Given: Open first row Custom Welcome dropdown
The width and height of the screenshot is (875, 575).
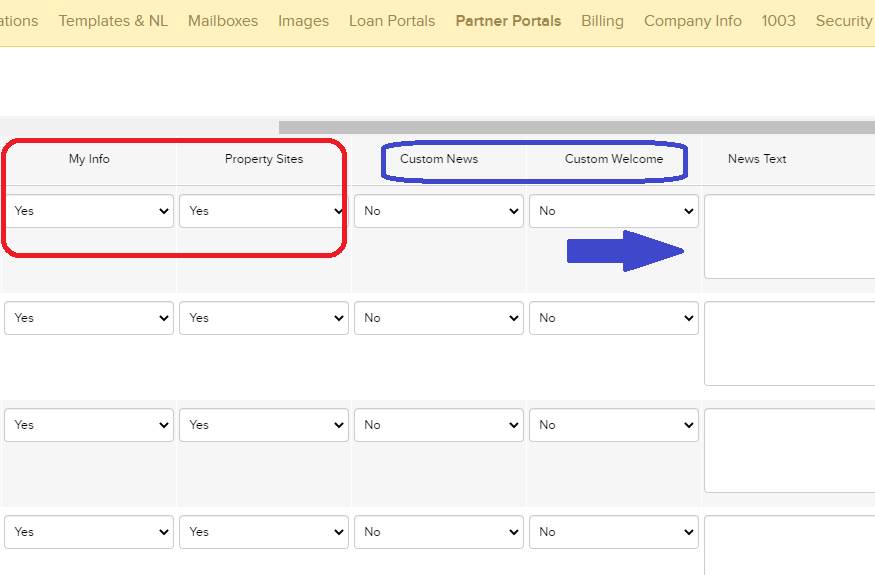Looking at the screenshot, I should [614, 211].
